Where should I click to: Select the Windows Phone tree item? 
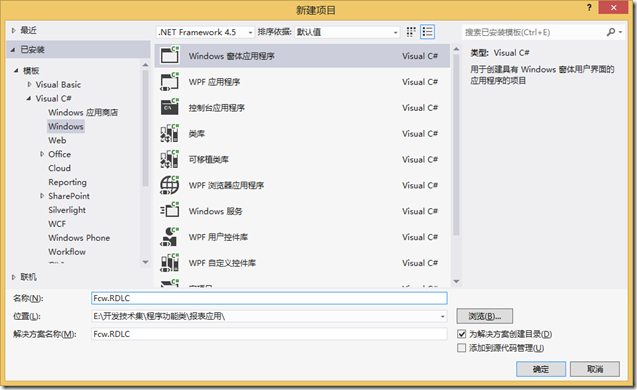pos(79,238)
